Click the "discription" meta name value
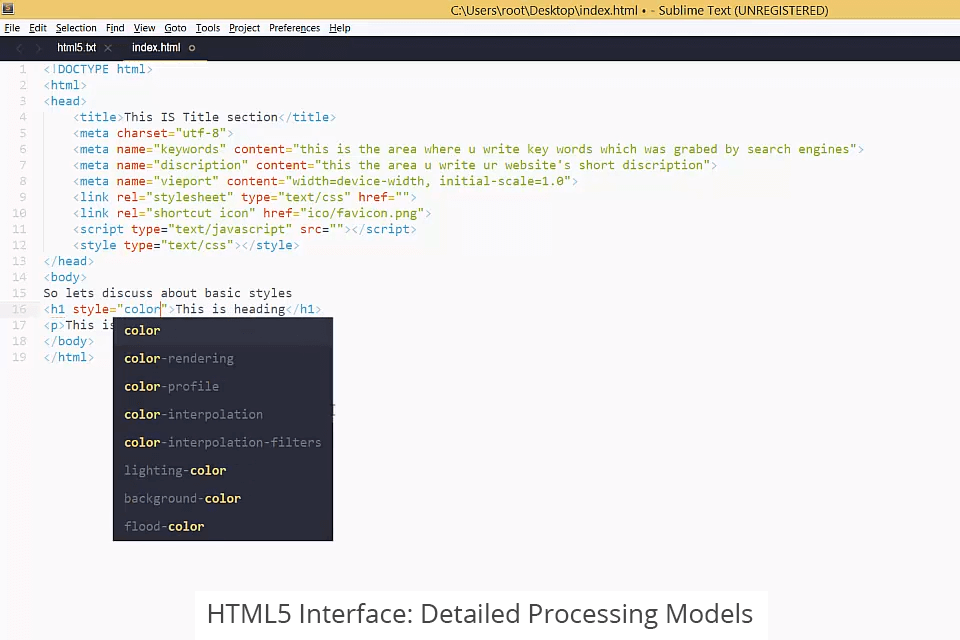Viewport: 960px width, 640px height. pos(201,165)
